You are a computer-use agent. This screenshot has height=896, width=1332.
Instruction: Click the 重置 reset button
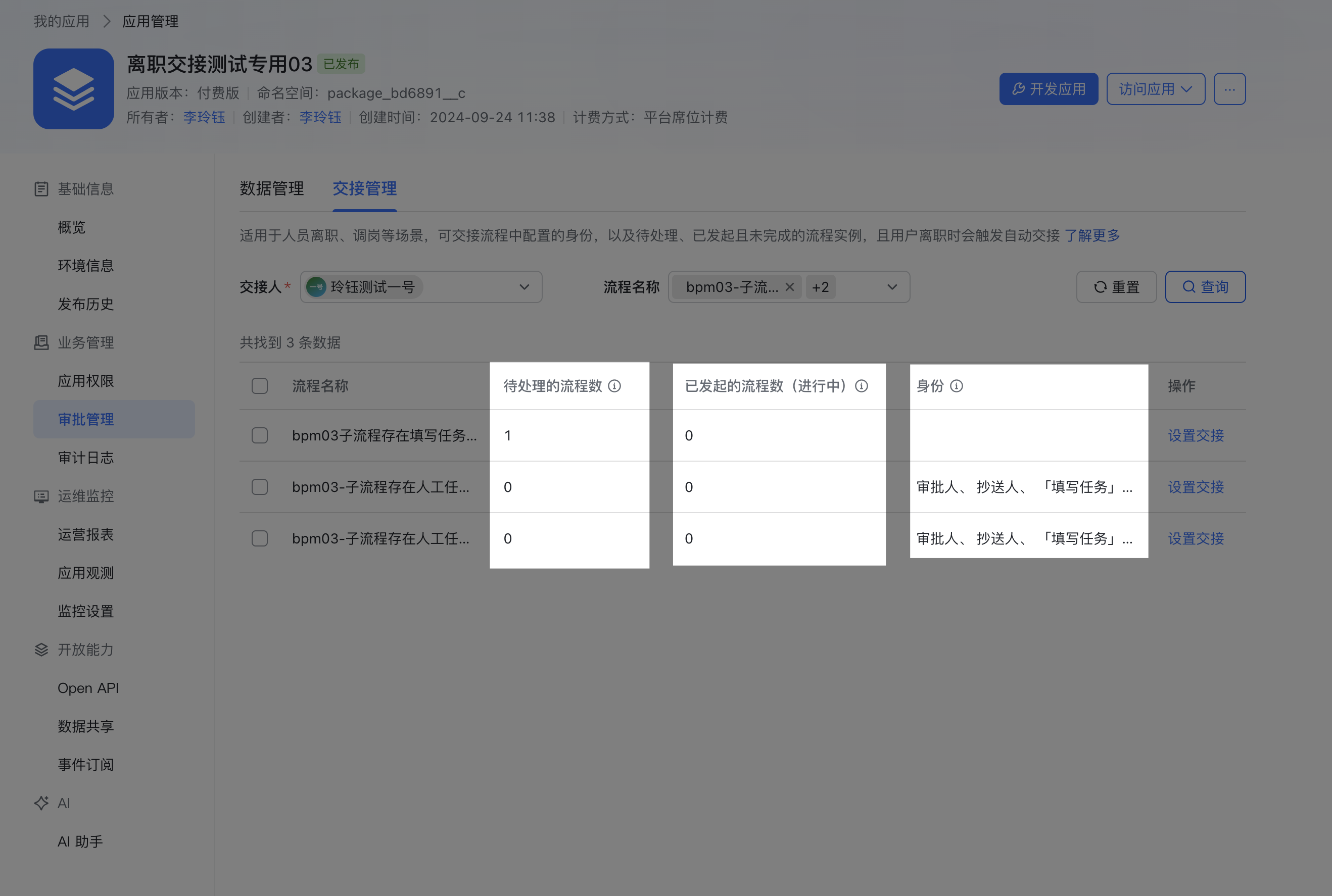[1116, 287]
